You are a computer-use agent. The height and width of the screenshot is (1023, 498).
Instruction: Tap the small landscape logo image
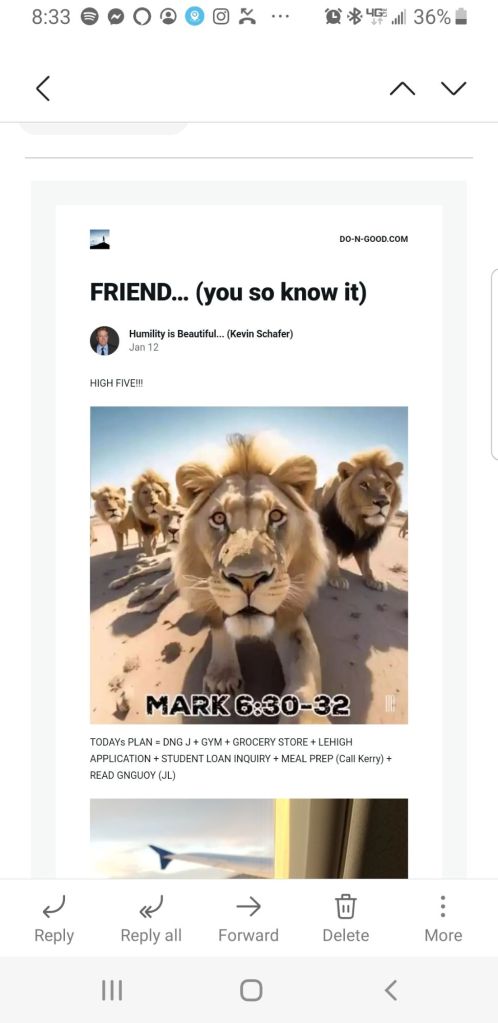tap(100, 239)
